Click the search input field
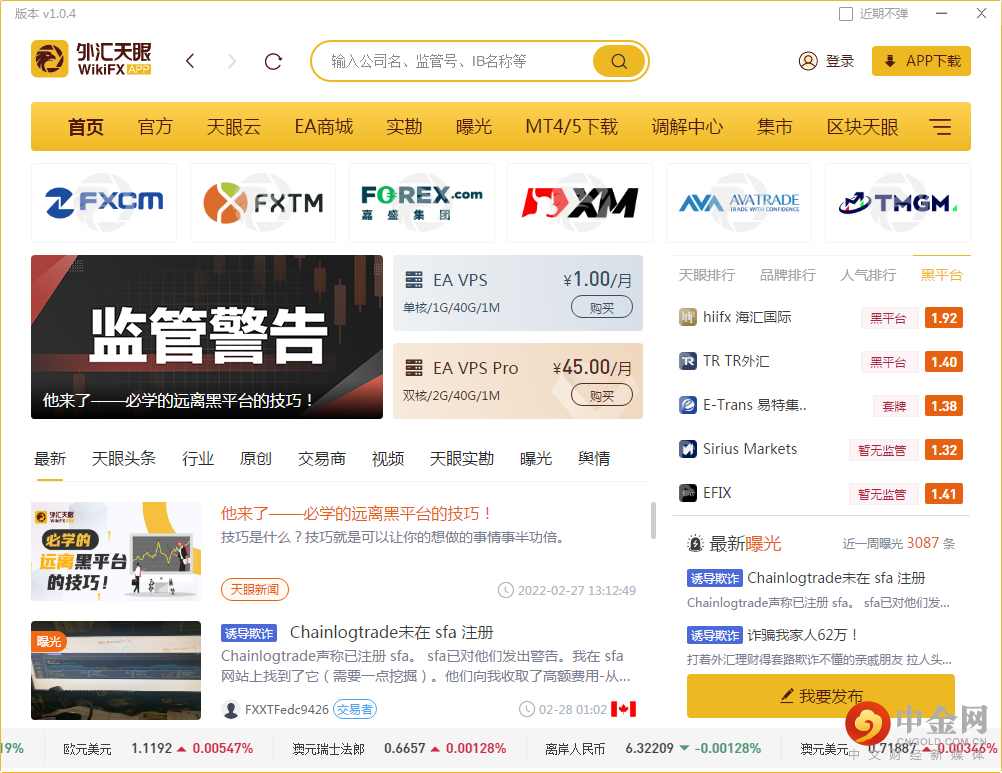1002x773 pixels. click(x=452, y=61)
